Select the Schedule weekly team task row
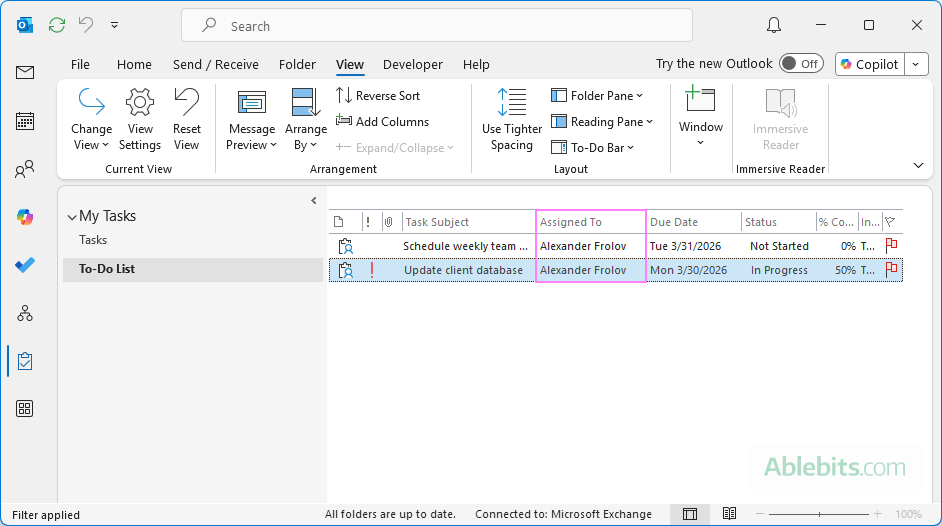Screen dimensions: 942x526 pyautogui.click(x=616, y=246)
